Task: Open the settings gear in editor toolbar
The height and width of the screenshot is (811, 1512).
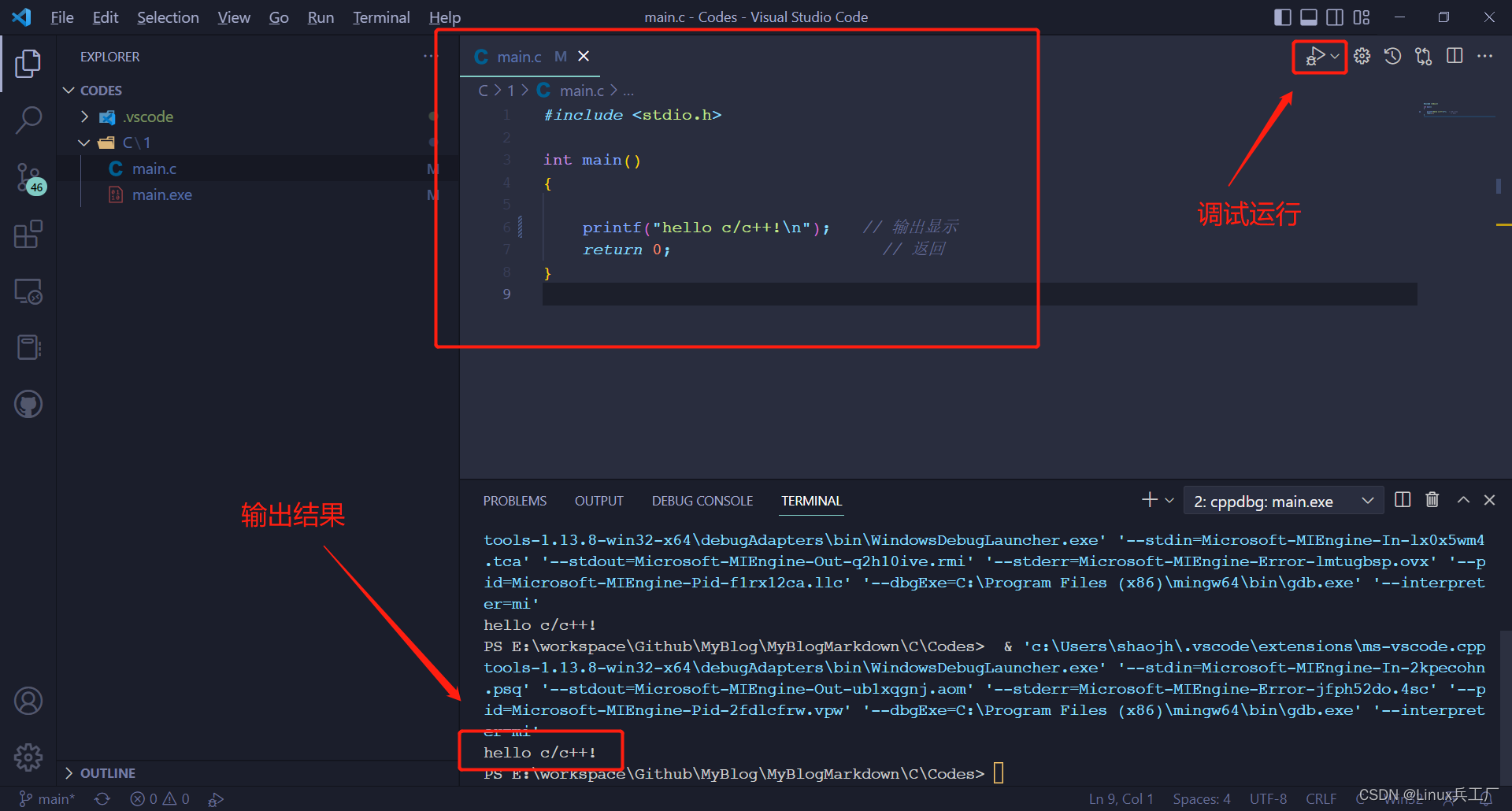Action: [1362, 56]
